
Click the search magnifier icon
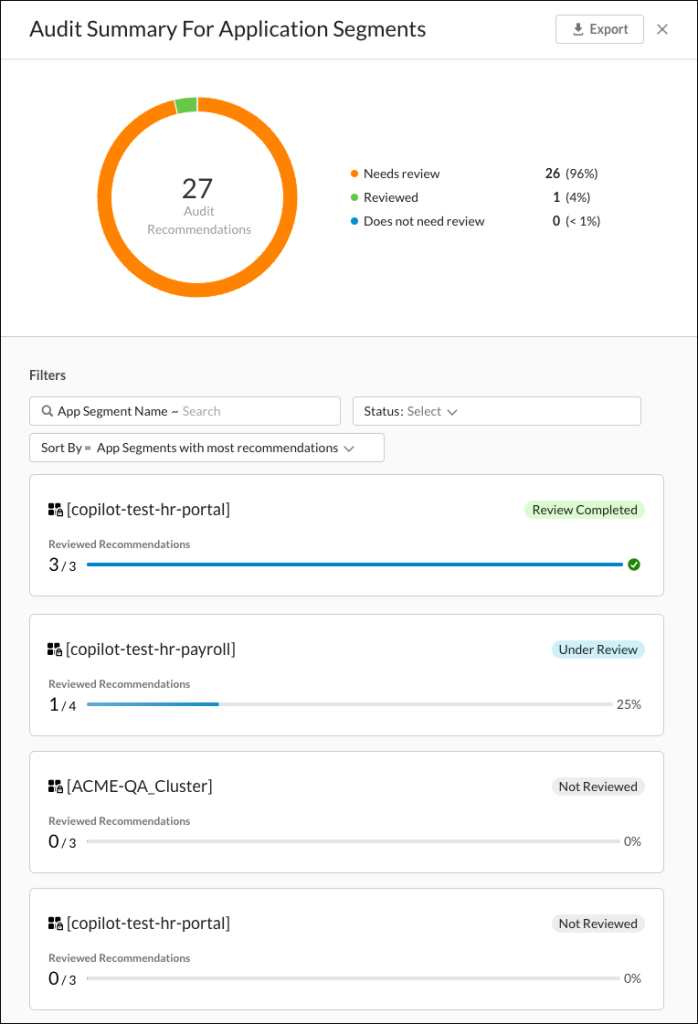[47, 411]
